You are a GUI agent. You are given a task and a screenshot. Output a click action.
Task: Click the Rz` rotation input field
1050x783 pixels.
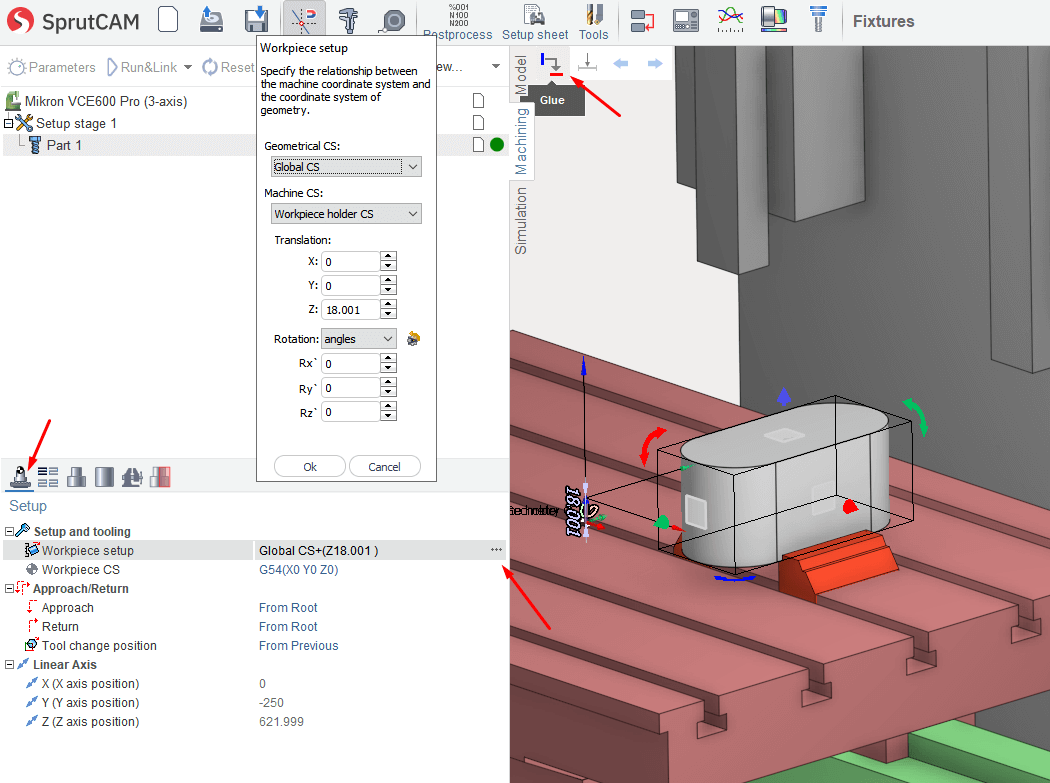[x=350, y=412]
